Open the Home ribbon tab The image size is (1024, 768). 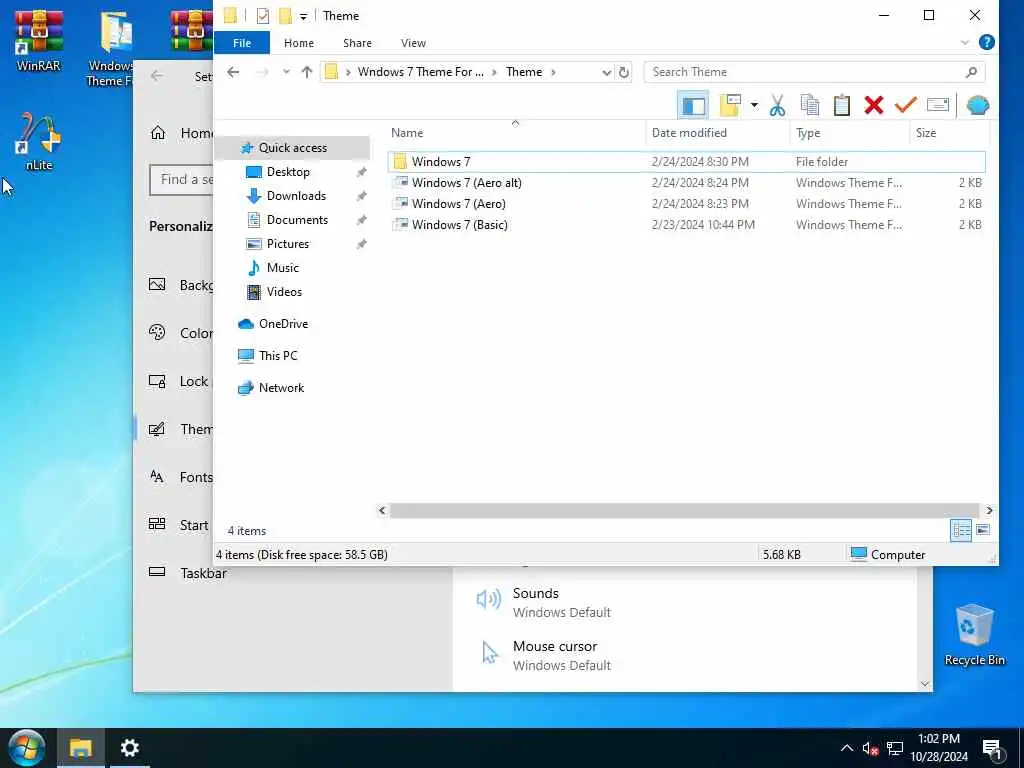tap(298, 43)
